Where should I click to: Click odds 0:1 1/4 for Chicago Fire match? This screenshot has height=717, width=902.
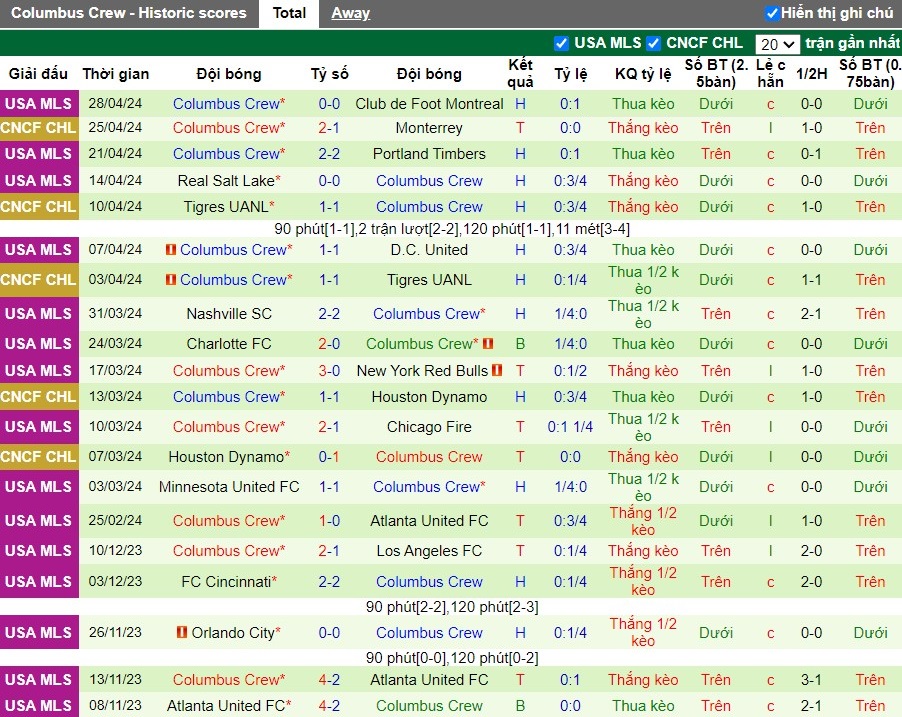click(570, 426)
